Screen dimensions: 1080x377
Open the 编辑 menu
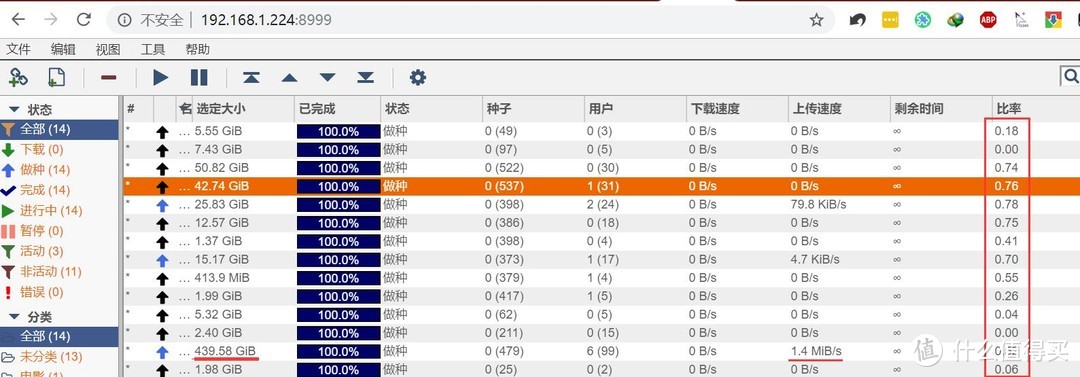point(63,50)
